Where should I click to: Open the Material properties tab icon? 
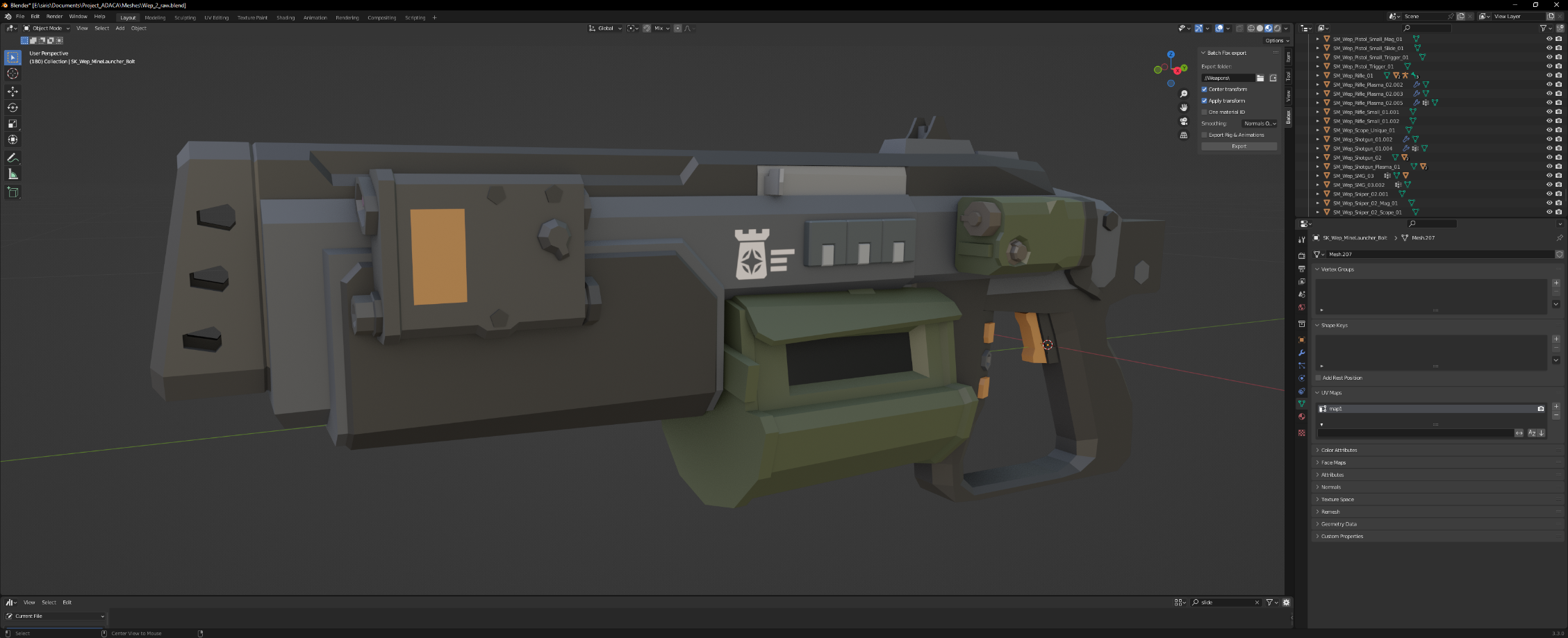[1301, 417]
